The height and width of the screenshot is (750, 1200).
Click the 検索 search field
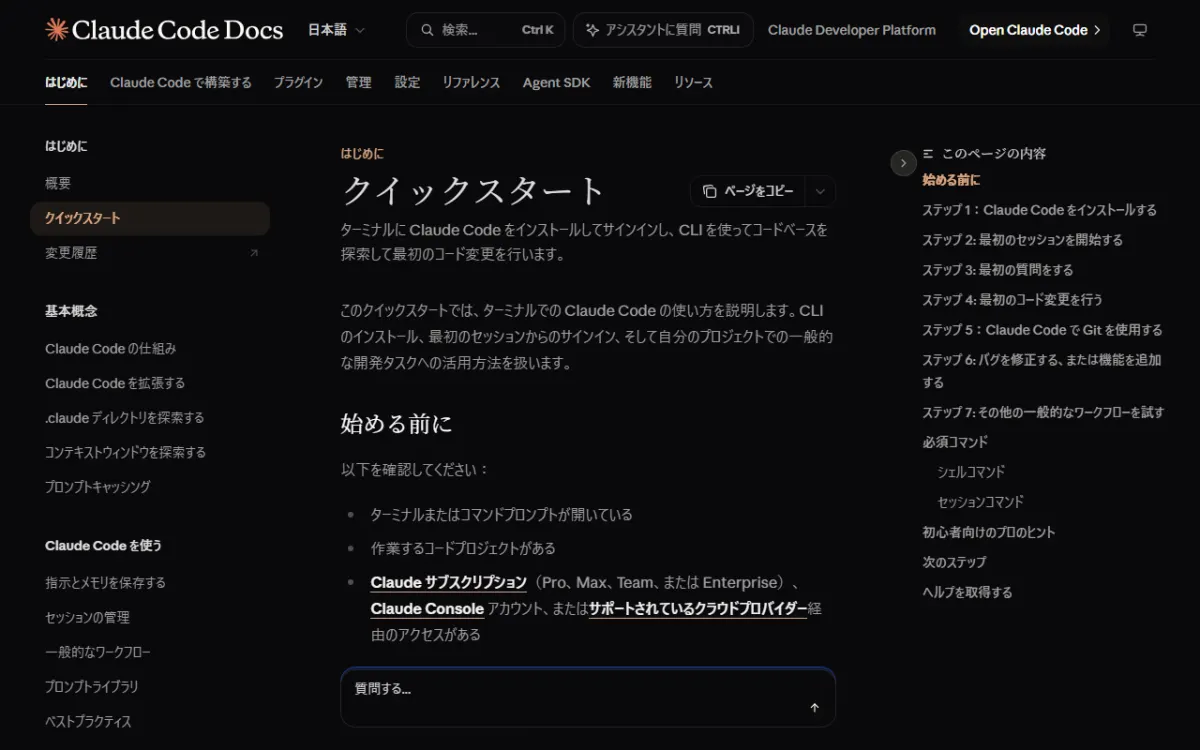click(x=485, y=30)
